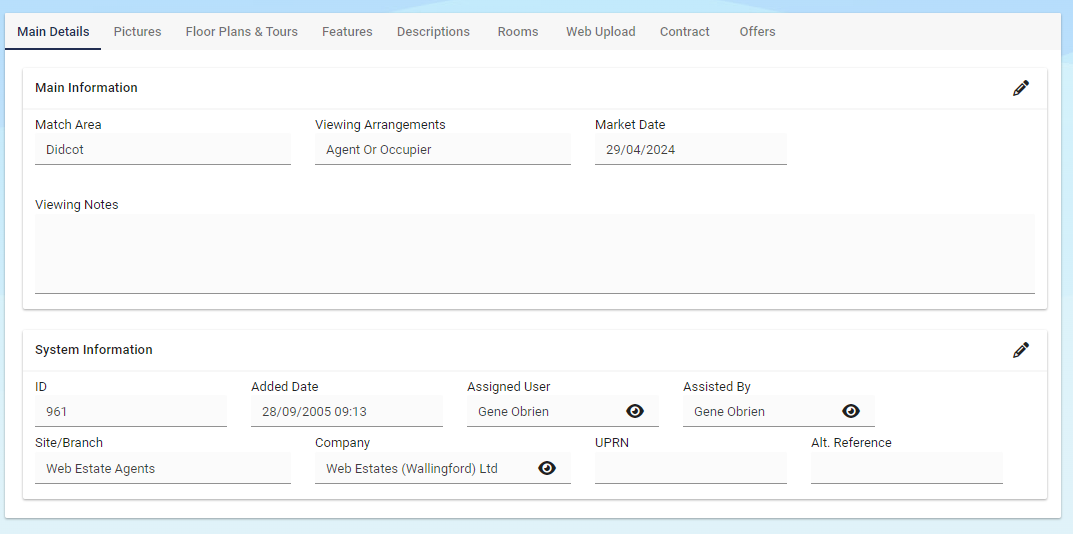This screenshot has height=534, width=1073.
Task: Select the Main Information section heading
Action: tap(86, 88)
